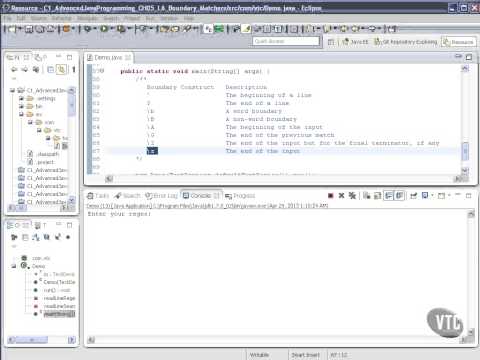480x360 pixels.
Task: Open the Git Repository Exploring perspective
Action: click(x=406, y=42)
